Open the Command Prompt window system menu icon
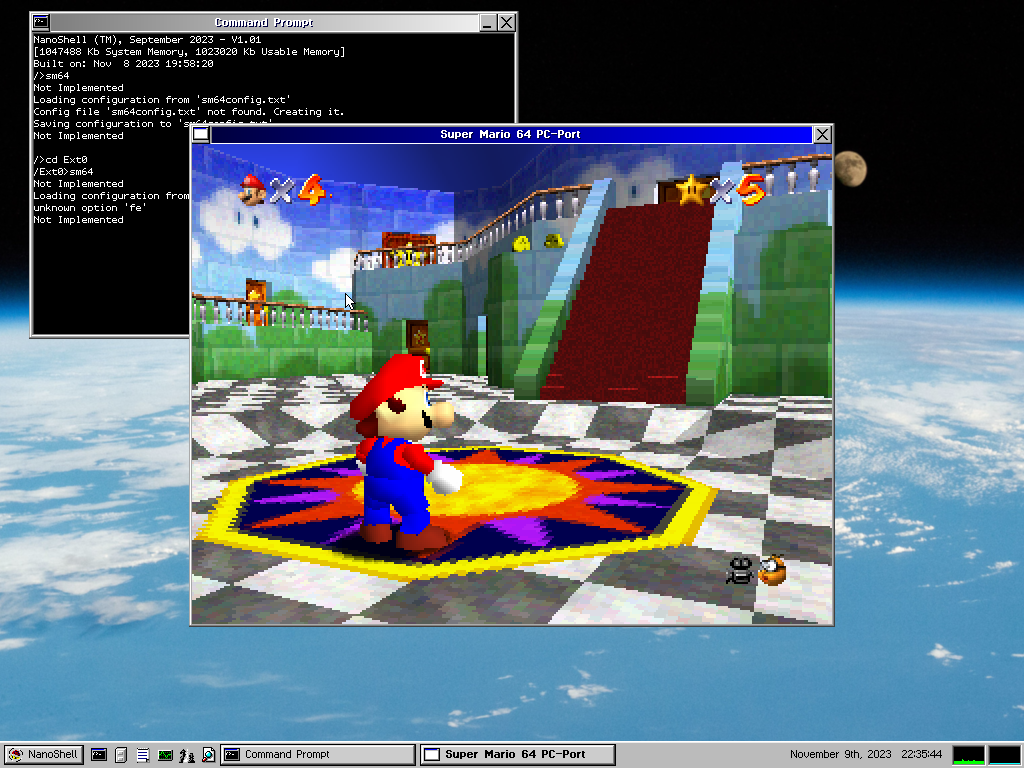The image size is (1024, 768). click(x=41, y=22)
